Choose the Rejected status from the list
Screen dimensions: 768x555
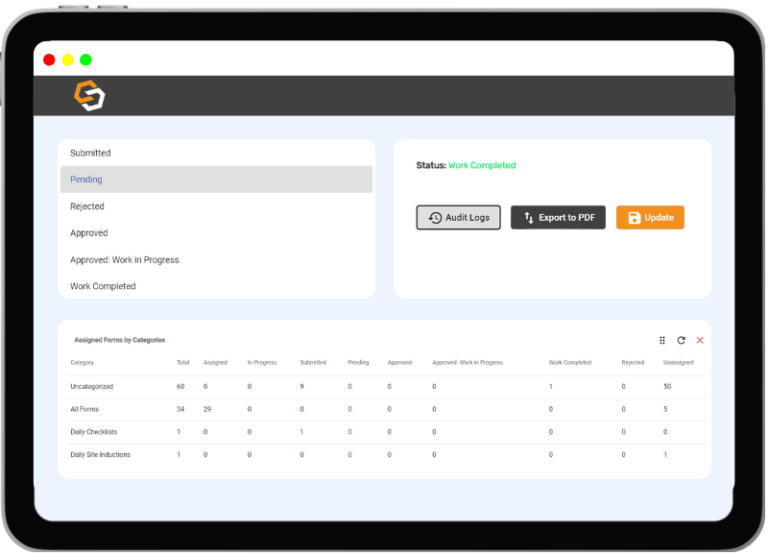[87, 206]
